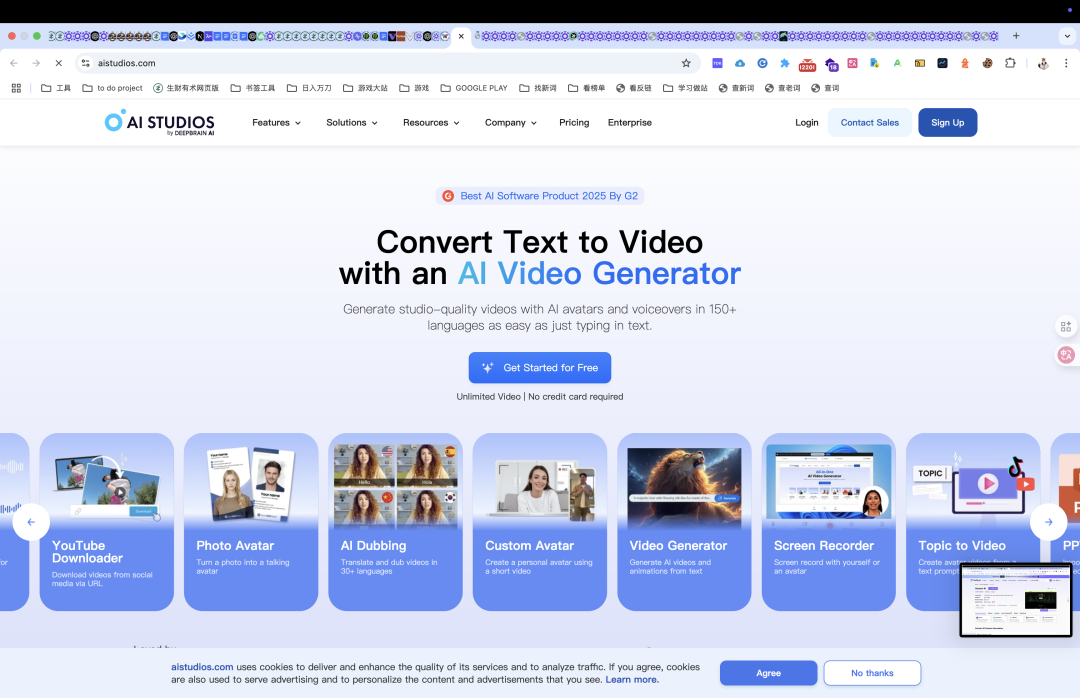This screenshot has height=698, width=1080.
Task: Click the pink translate widget on right edge
Action: coord(1066,355)
